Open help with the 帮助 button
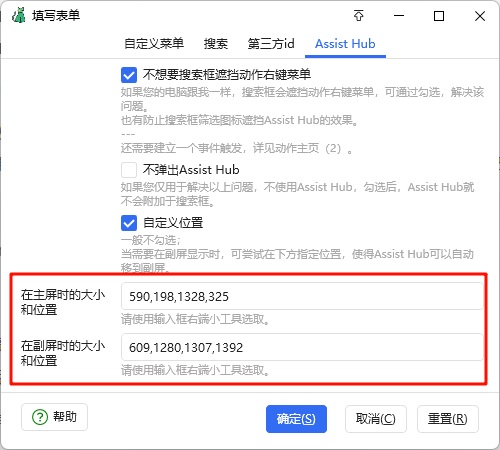This screenshot has width=500, height=450. 54,417
